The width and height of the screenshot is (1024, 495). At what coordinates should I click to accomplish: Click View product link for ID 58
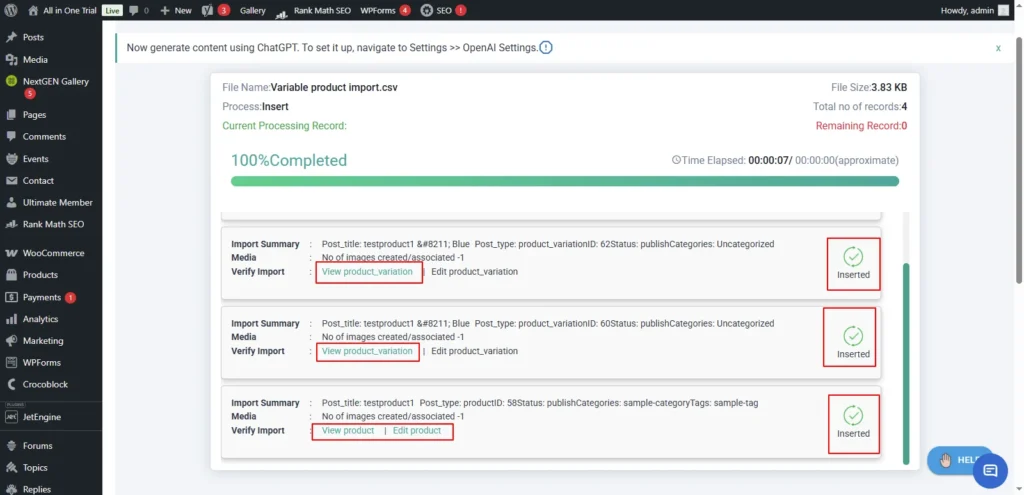click(x=348, y=431)
